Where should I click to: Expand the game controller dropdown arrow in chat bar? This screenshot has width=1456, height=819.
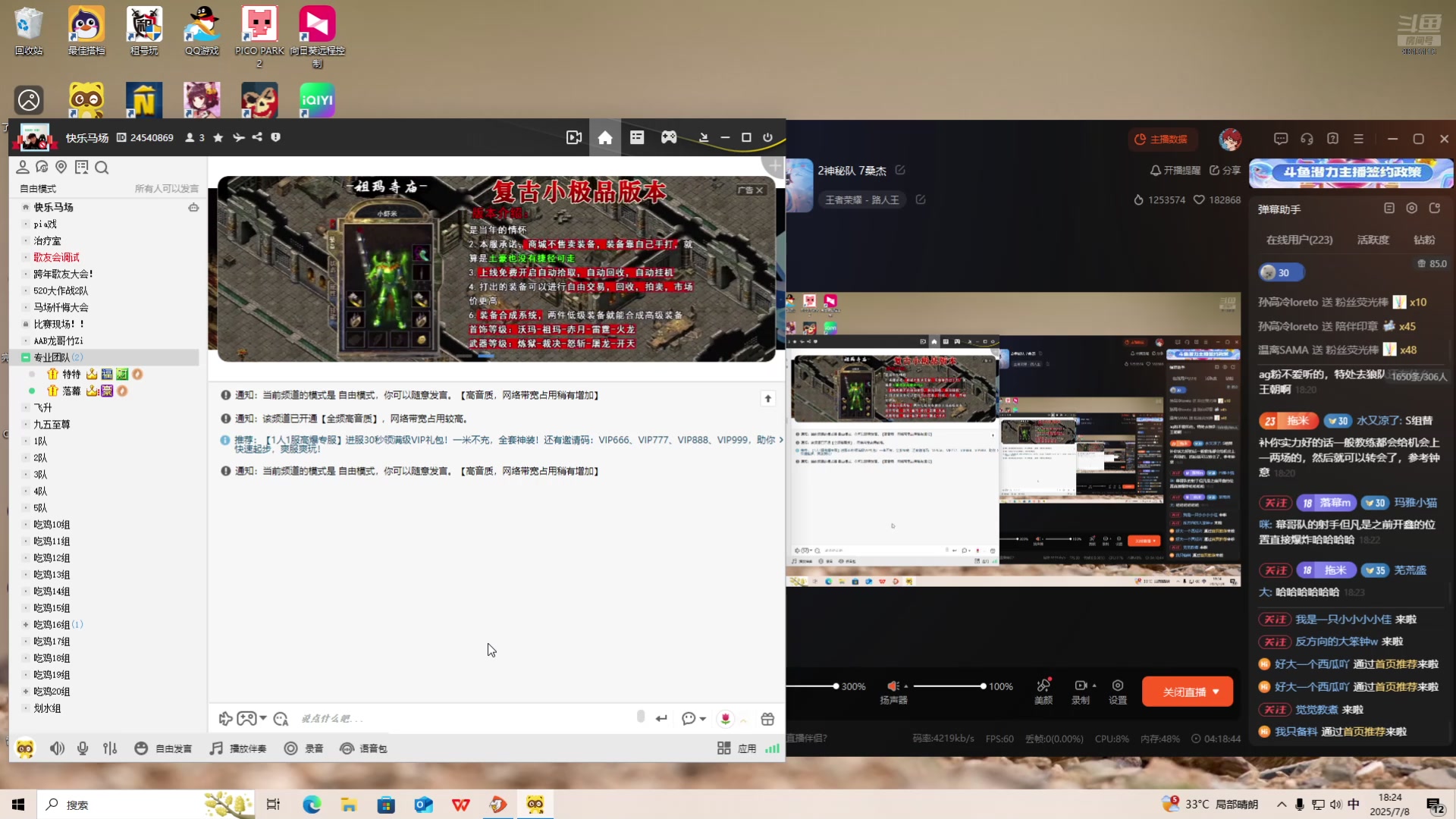[x=263, y=718]
